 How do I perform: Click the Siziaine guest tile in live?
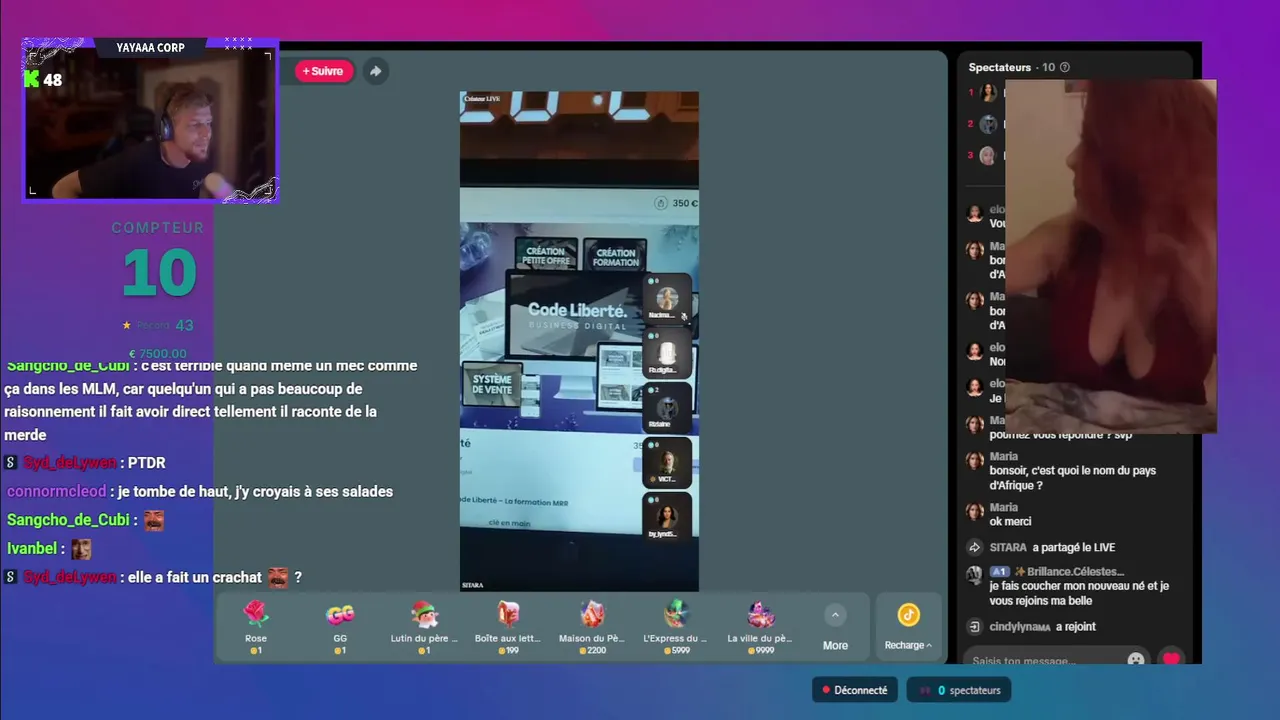coord(666,407)
